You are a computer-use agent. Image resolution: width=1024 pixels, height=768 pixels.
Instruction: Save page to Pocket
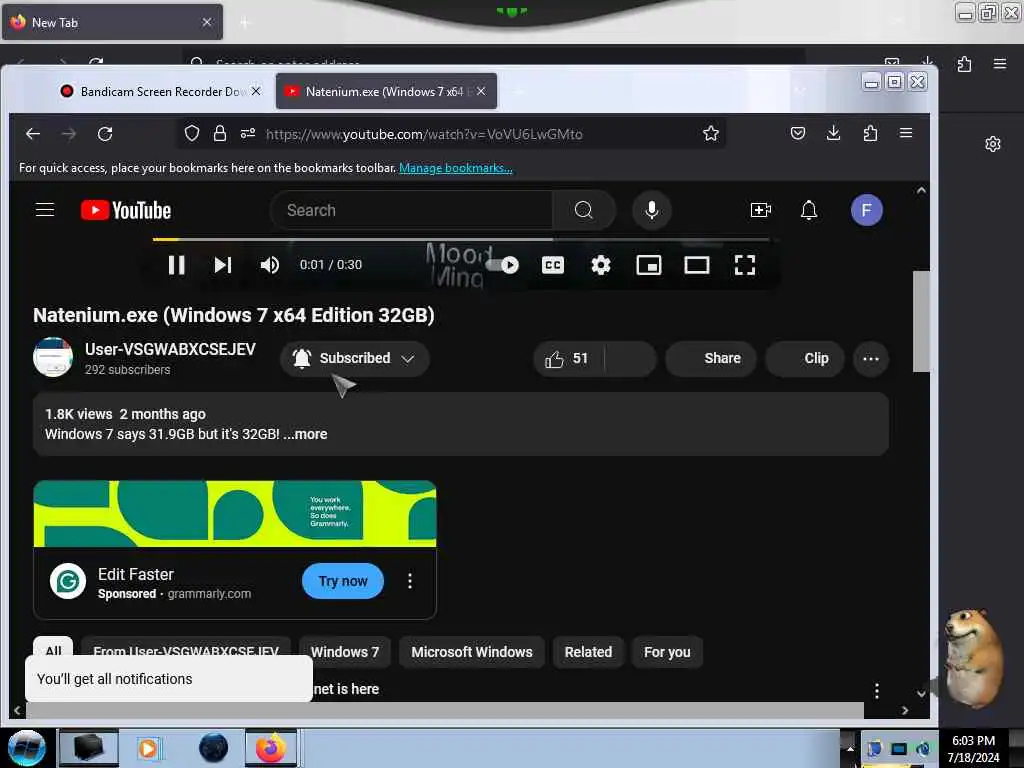tap(797, 133)
